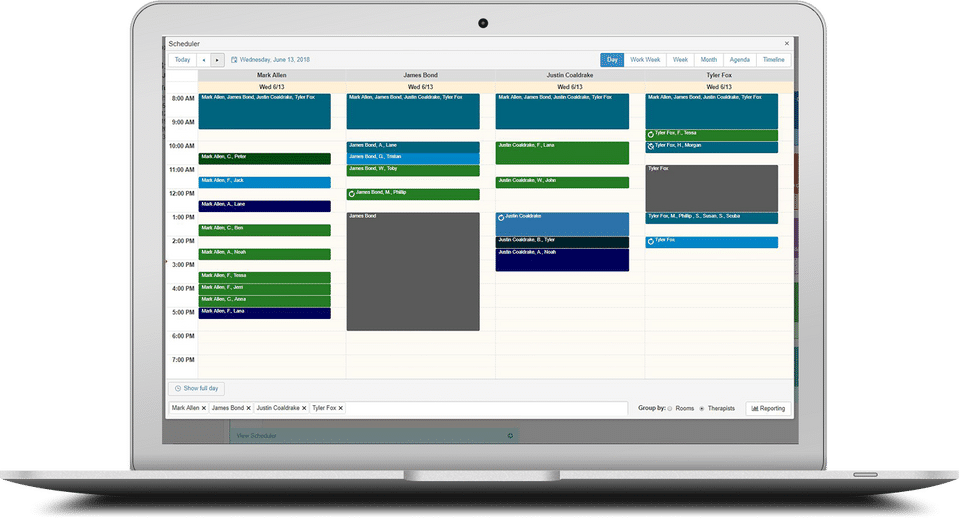
Task: Open Justin Coaldrake, B., Tyler appointment
Action: pos(562,242)
